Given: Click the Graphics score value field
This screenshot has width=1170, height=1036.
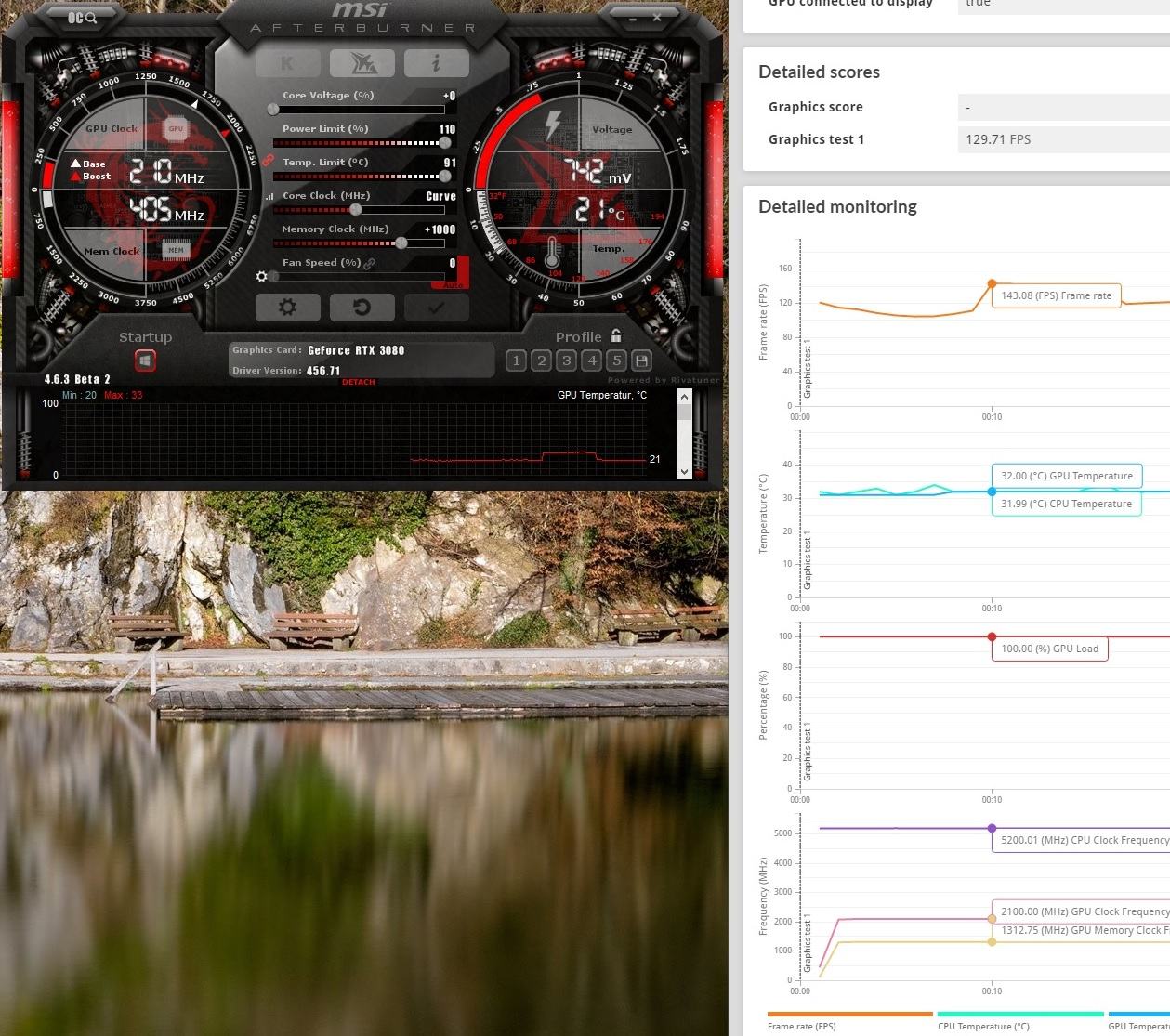Looking at the screenshot, I should 1063,107.
